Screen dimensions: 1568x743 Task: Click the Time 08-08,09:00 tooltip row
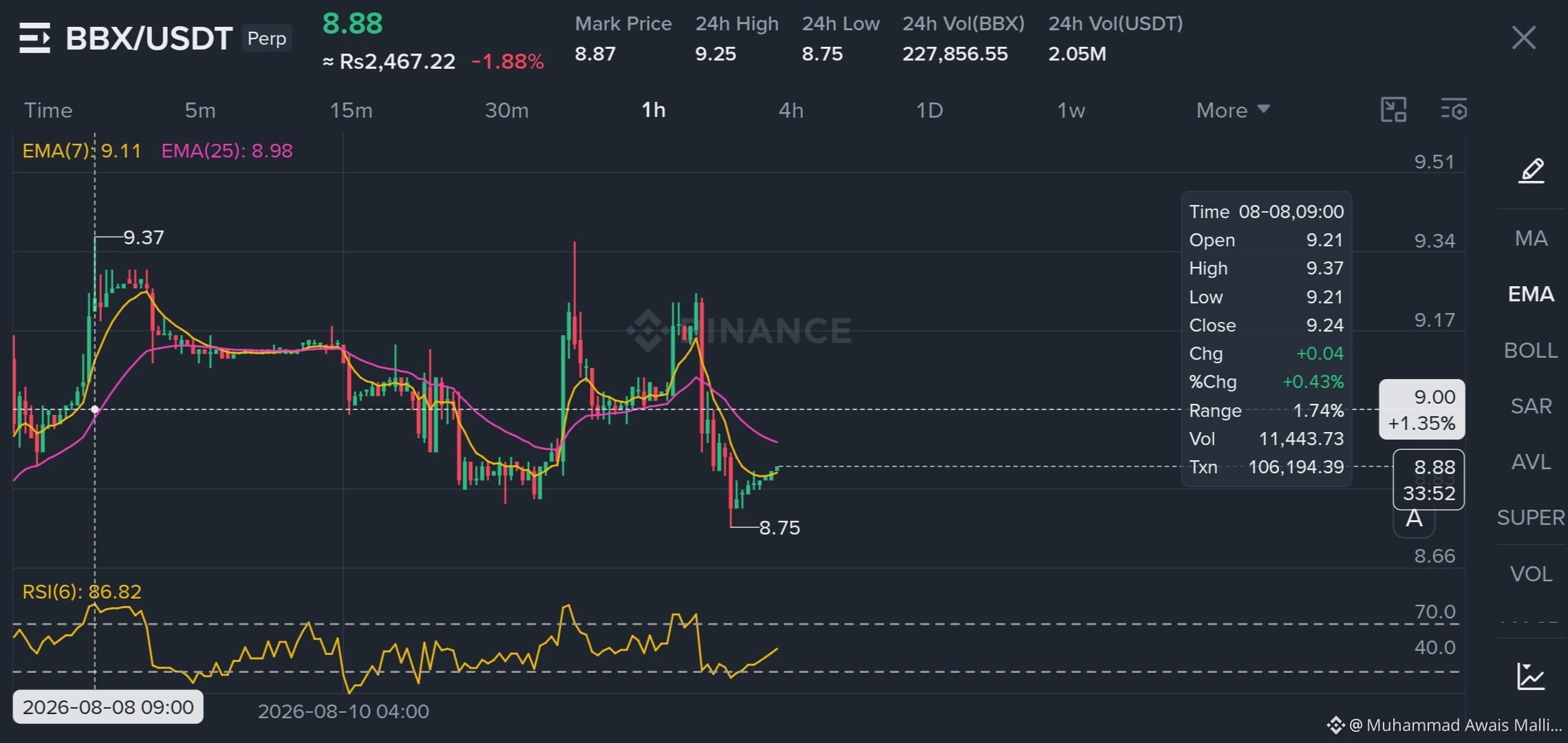coord(1266,212)
